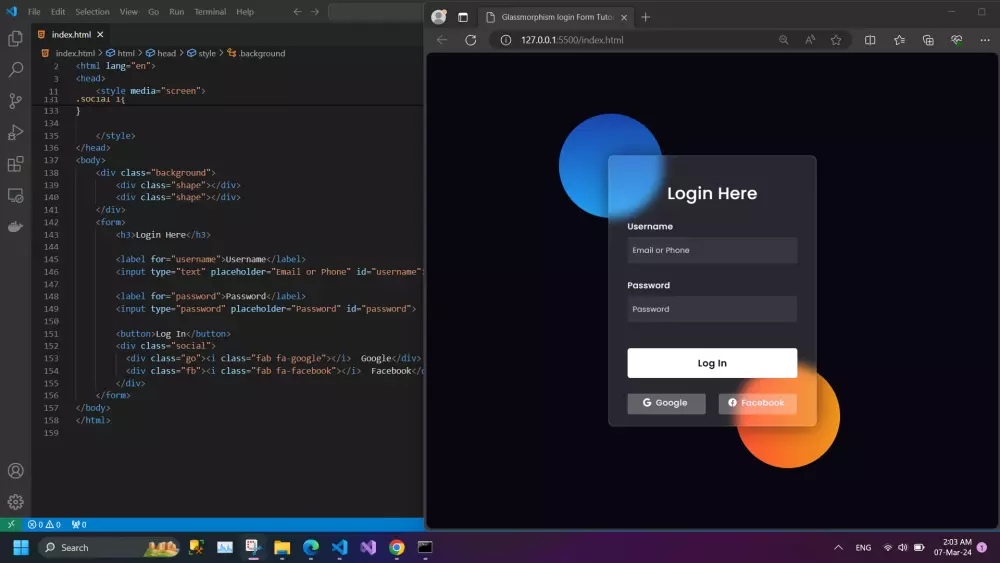Click the Log In button
Viewport: 1000px width, 563px height.
coord(712,363)
